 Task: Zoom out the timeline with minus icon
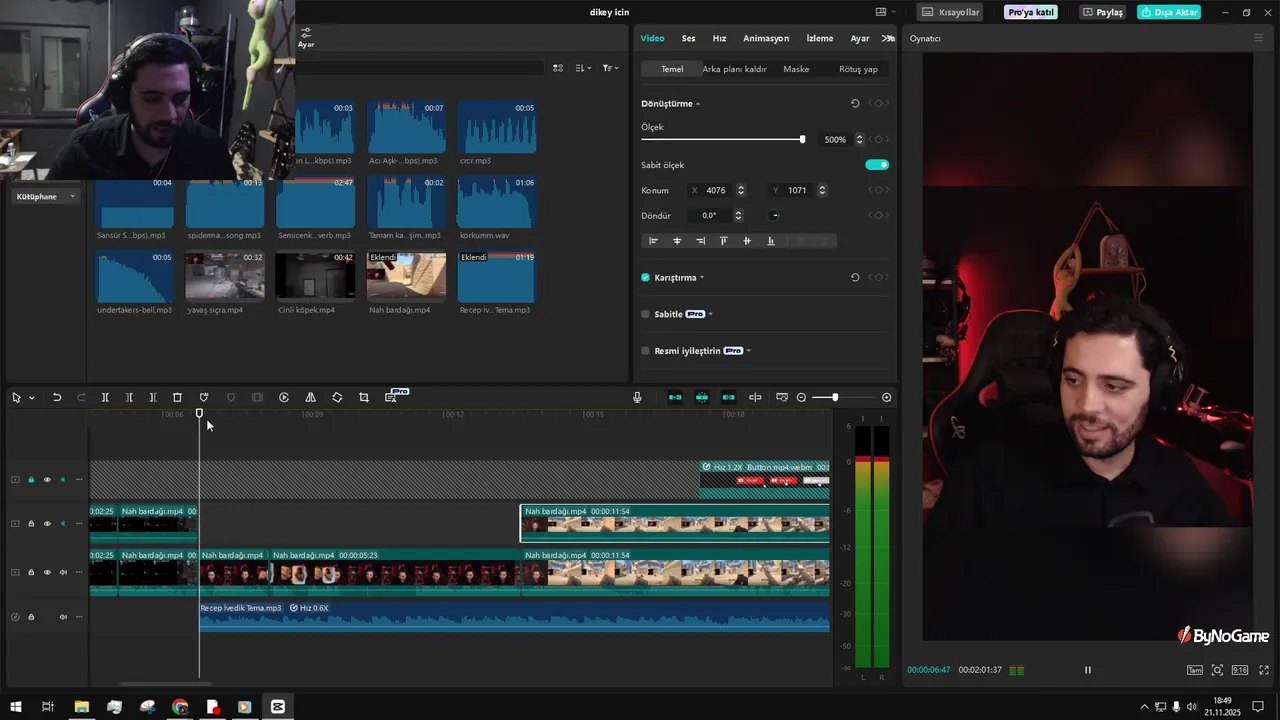(801, 397)
